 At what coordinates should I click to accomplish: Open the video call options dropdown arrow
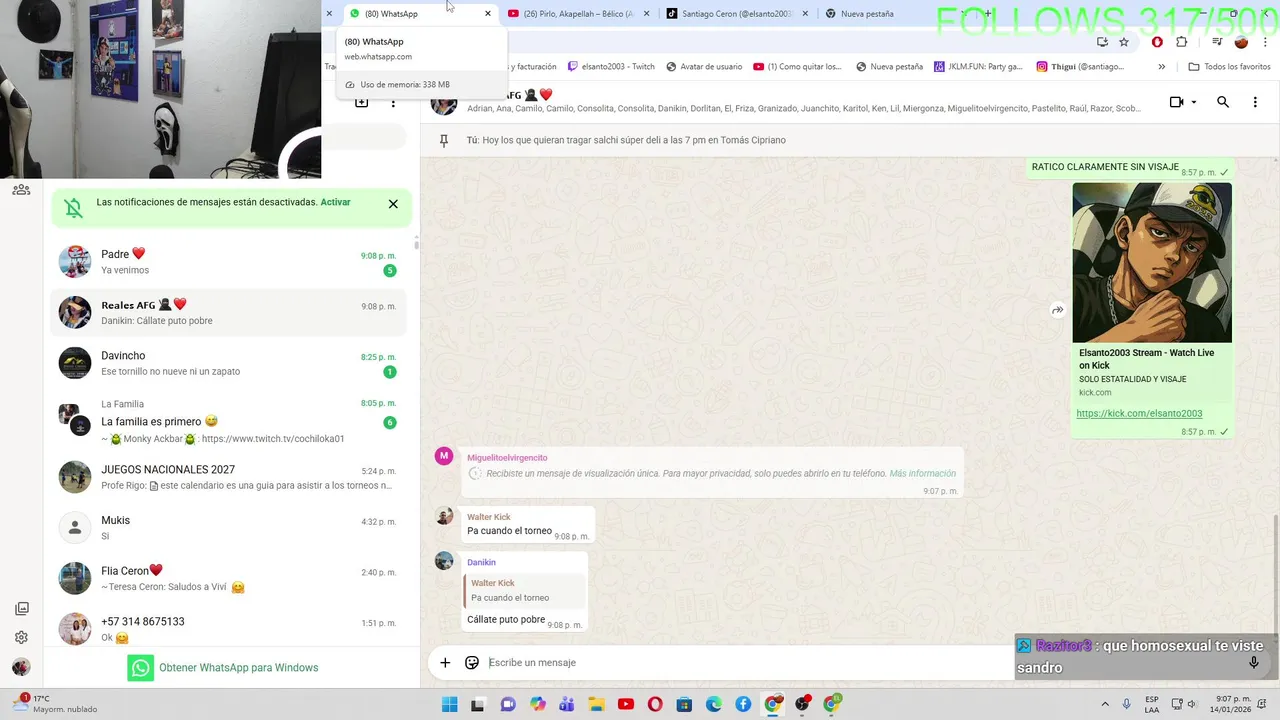click(1193, 102)
